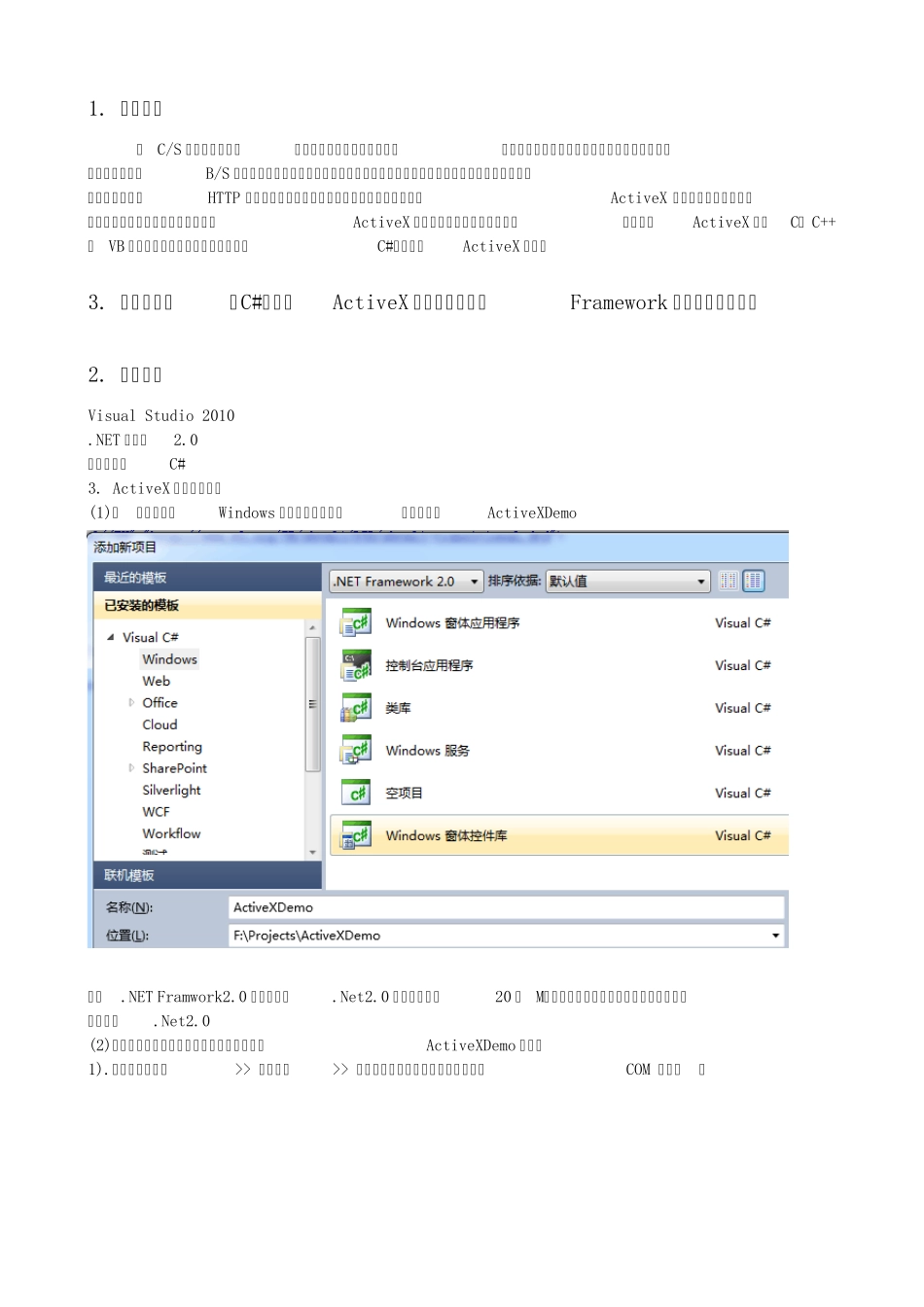This screenshot has width=924, height=1307.
Task: Collapse the Visual C# tree node
Action: point(110,638)
